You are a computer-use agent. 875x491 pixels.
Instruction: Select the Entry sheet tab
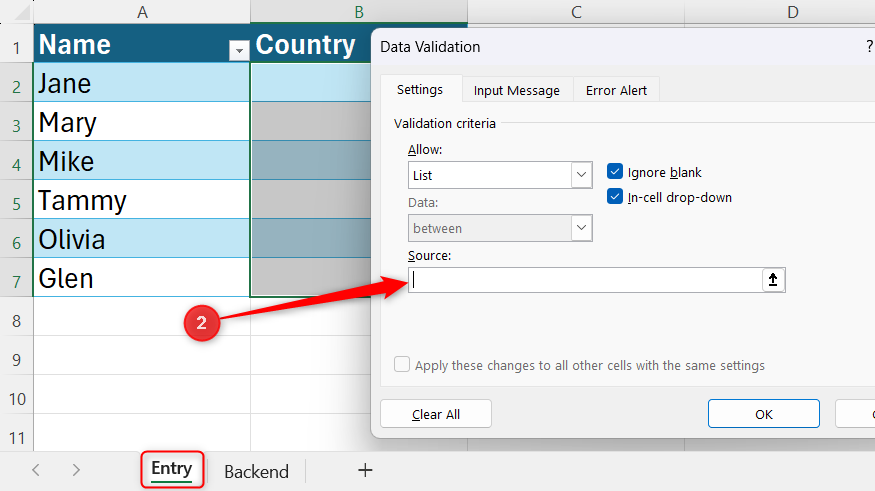(172, 469)
